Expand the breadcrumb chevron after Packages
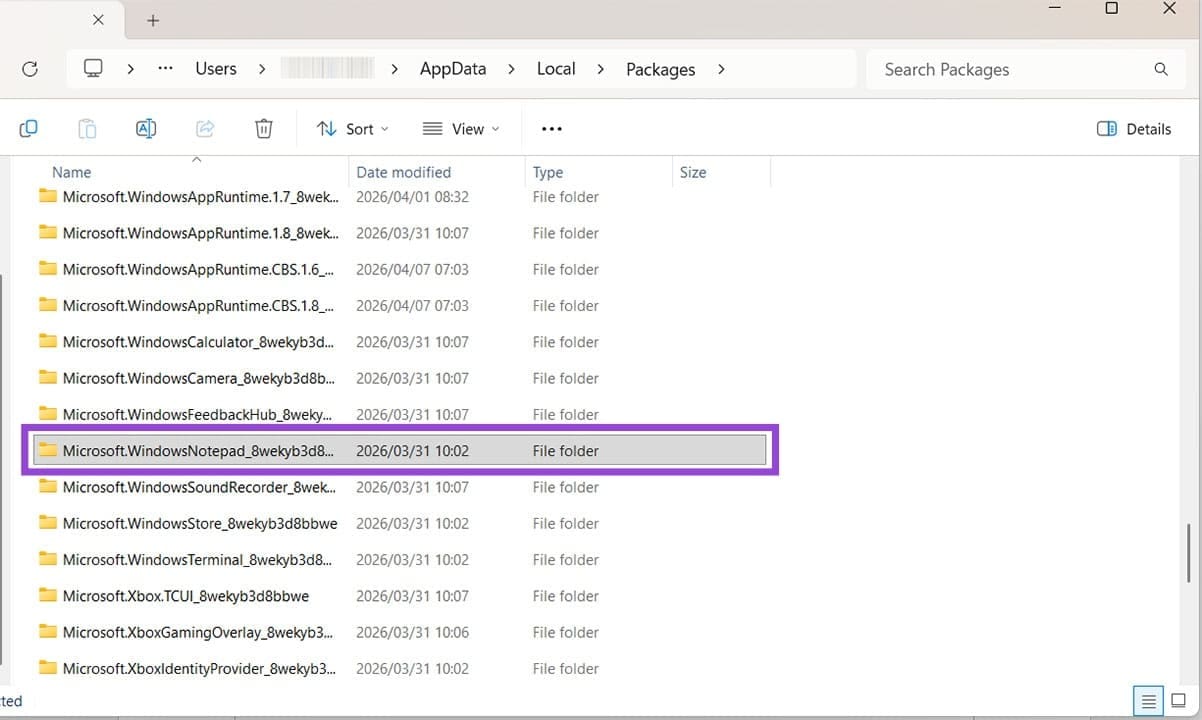1202x720 pixels. pyautogui.click(x=721, y=69)
